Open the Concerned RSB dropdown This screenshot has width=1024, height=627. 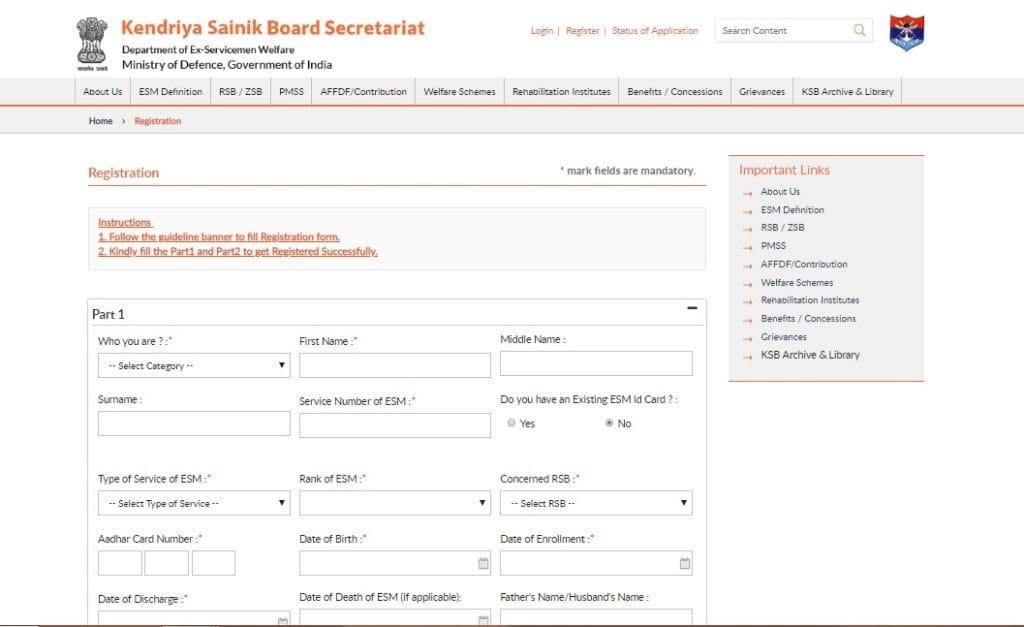596,503
